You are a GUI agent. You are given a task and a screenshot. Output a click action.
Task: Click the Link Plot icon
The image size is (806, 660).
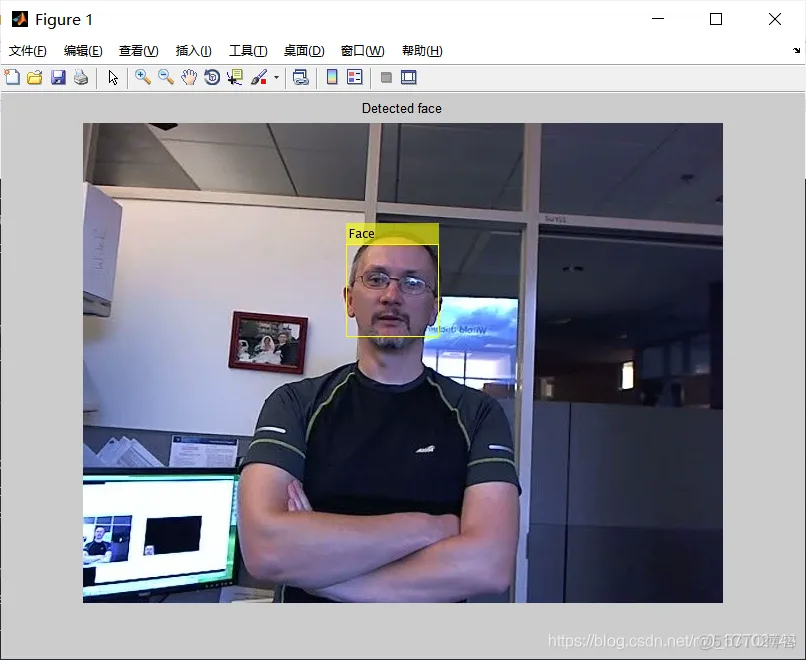[301, 77]
